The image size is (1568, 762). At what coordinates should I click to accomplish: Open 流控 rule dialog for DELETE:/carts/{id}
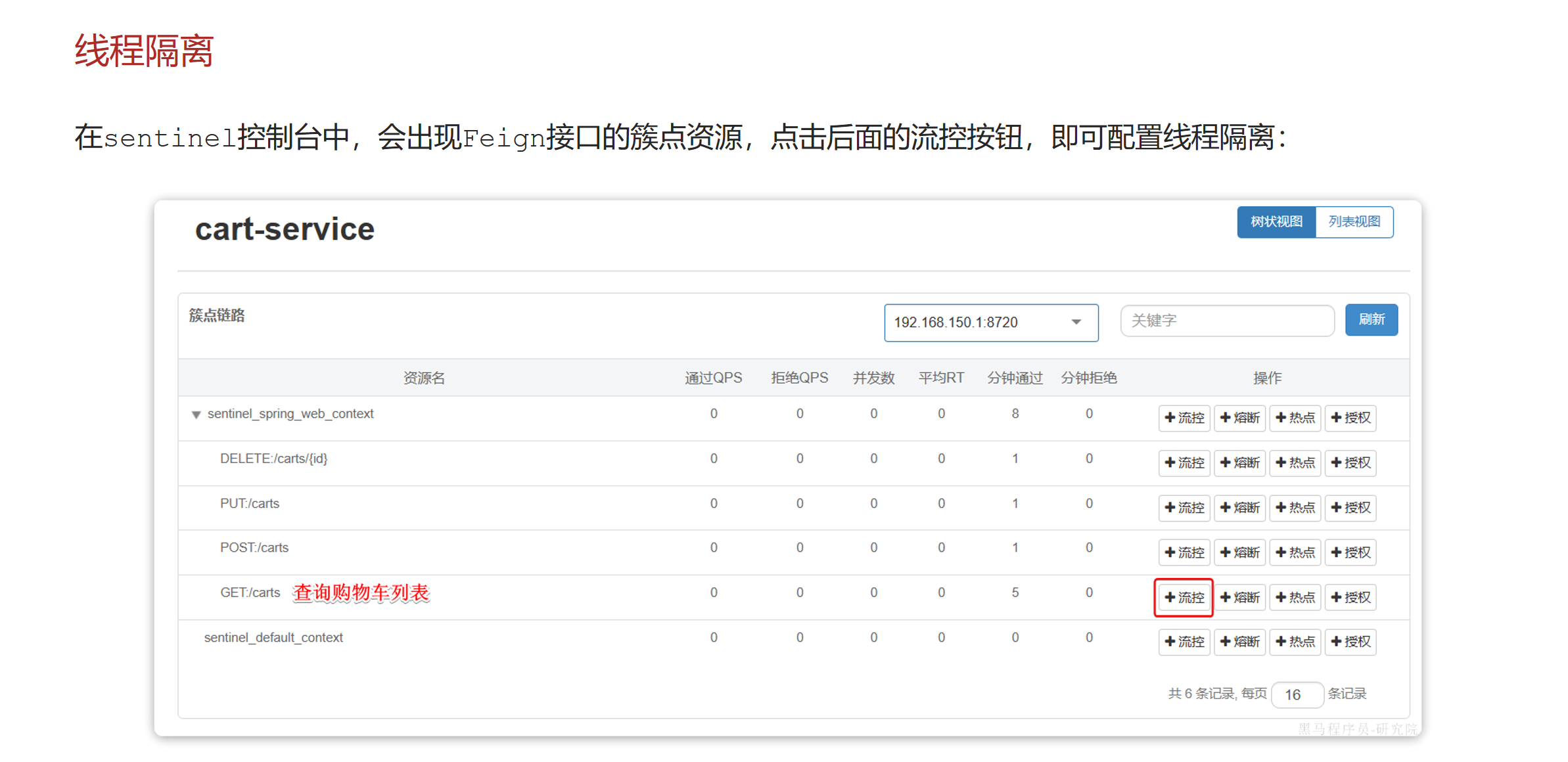(1184, 463)
